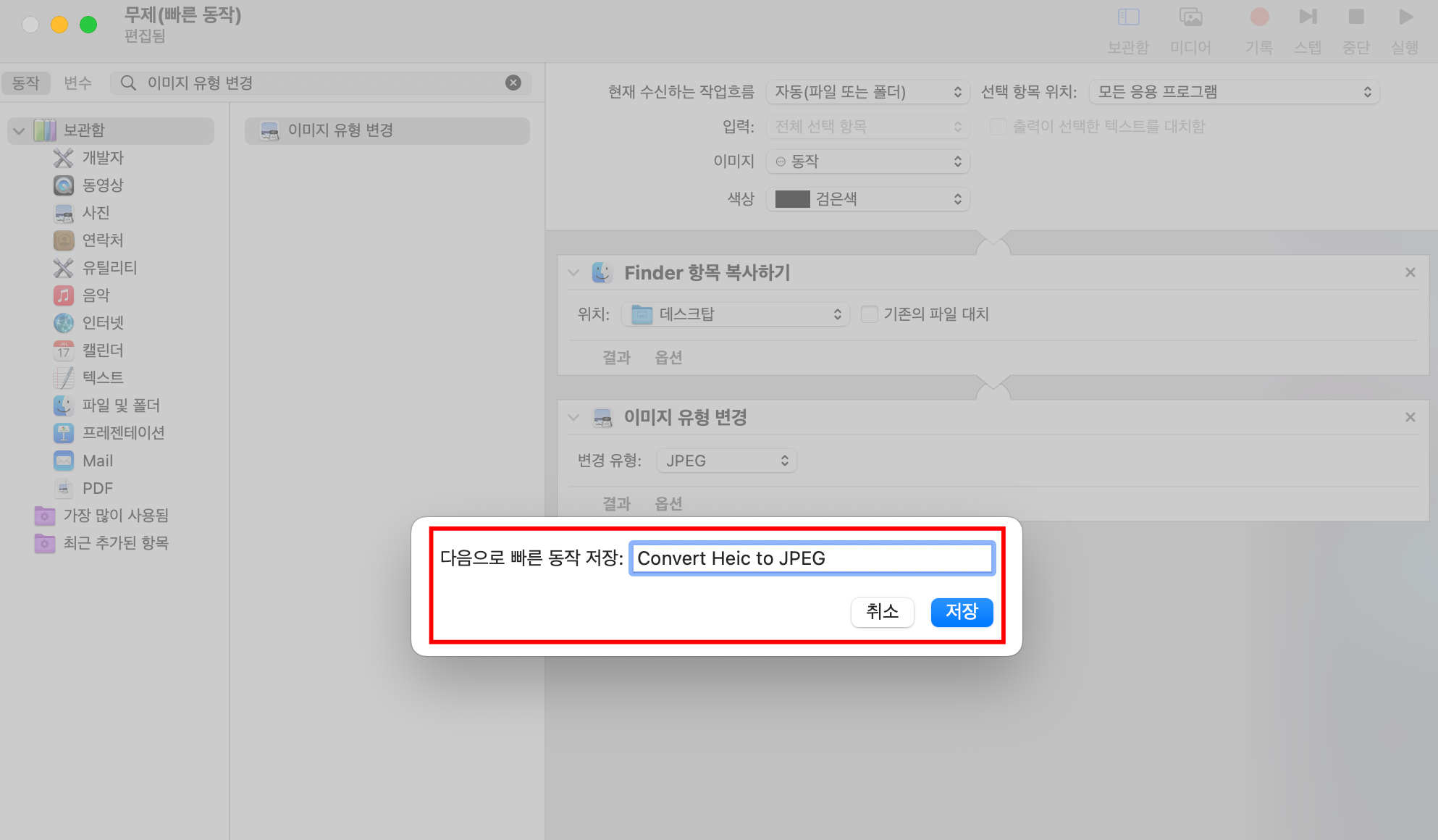
Task: Click the 보관함 library toolbar icon
Action: click(x=1128, y=17)
